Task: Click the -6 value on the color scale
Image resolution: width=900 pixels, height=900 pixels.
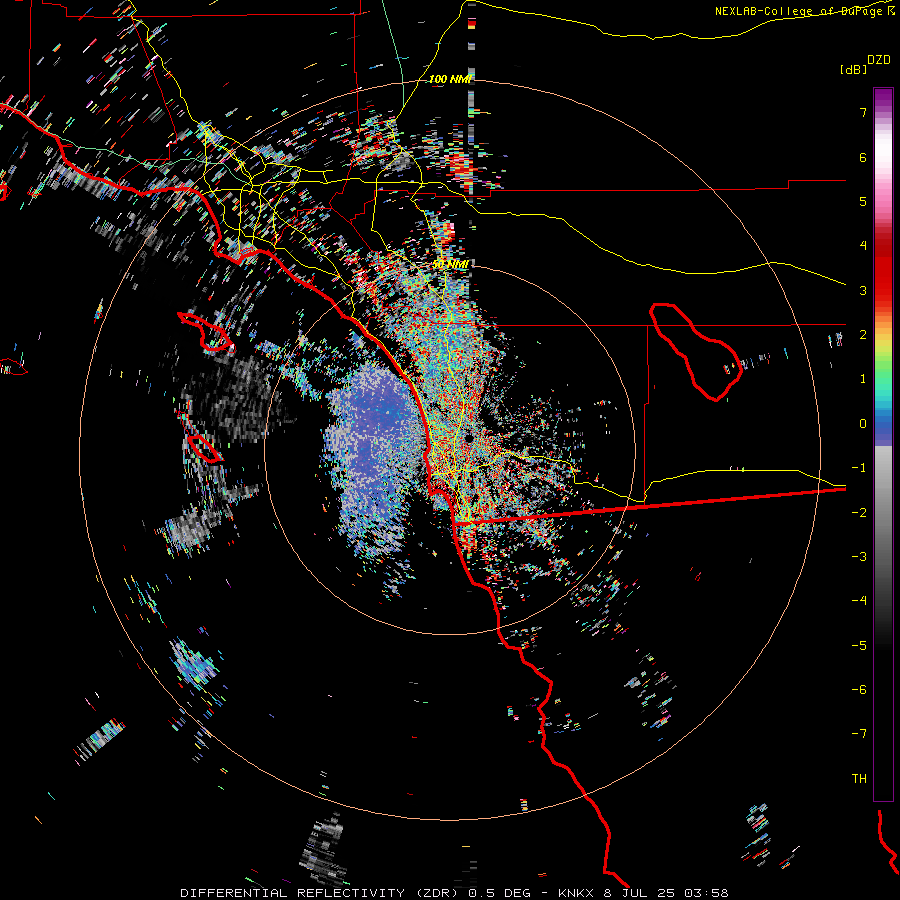Action: (x=859, y=690)
